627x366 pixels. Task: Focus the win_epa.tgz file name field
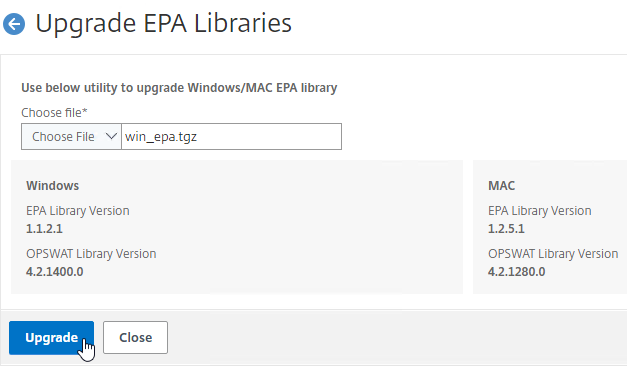tap(232, 137)
